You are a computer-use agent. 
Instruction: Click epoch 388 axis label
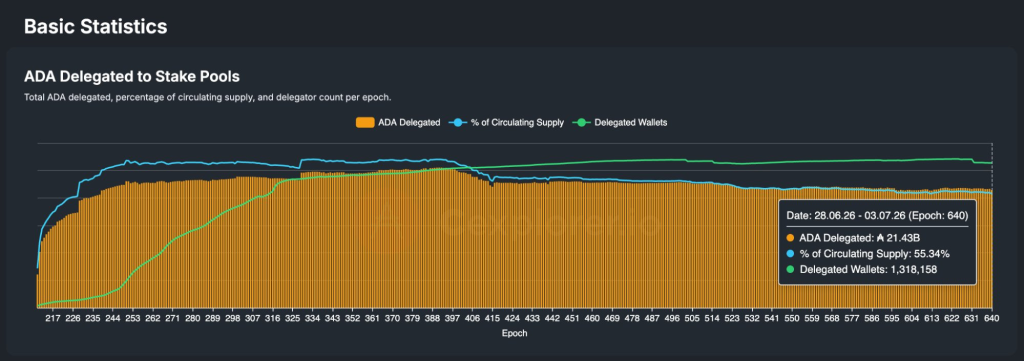click(432, 319)
